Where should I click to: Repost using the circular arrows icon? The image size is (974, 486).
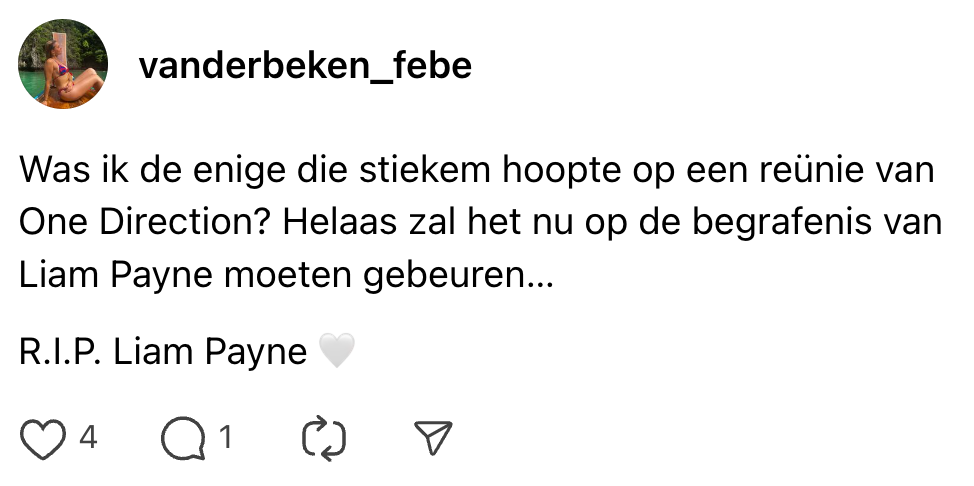pyautogui.click(x=323, y=438)
